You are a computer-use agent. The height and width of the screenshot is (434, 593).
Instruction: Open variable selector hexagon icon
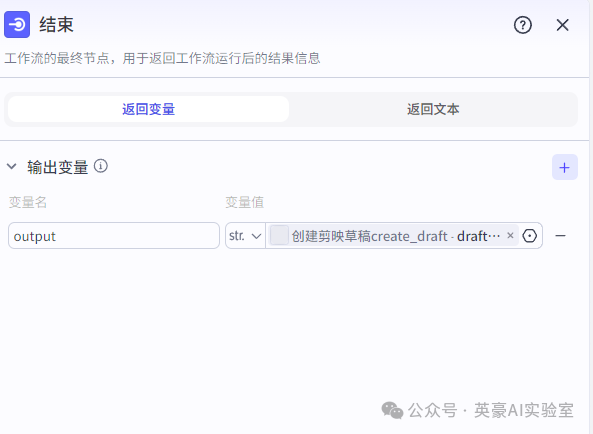coord(529,236)
